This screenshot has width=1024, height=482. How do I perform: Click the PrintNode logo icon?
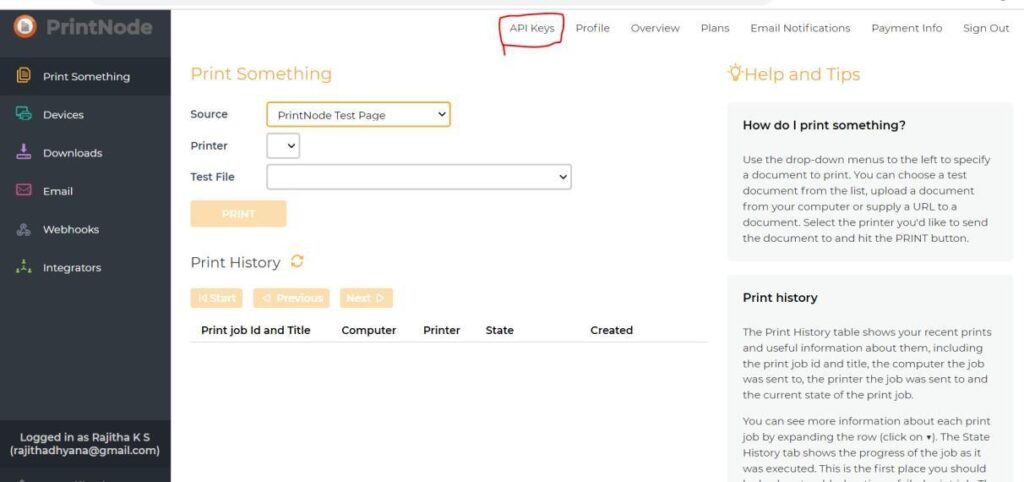point(24,27)
